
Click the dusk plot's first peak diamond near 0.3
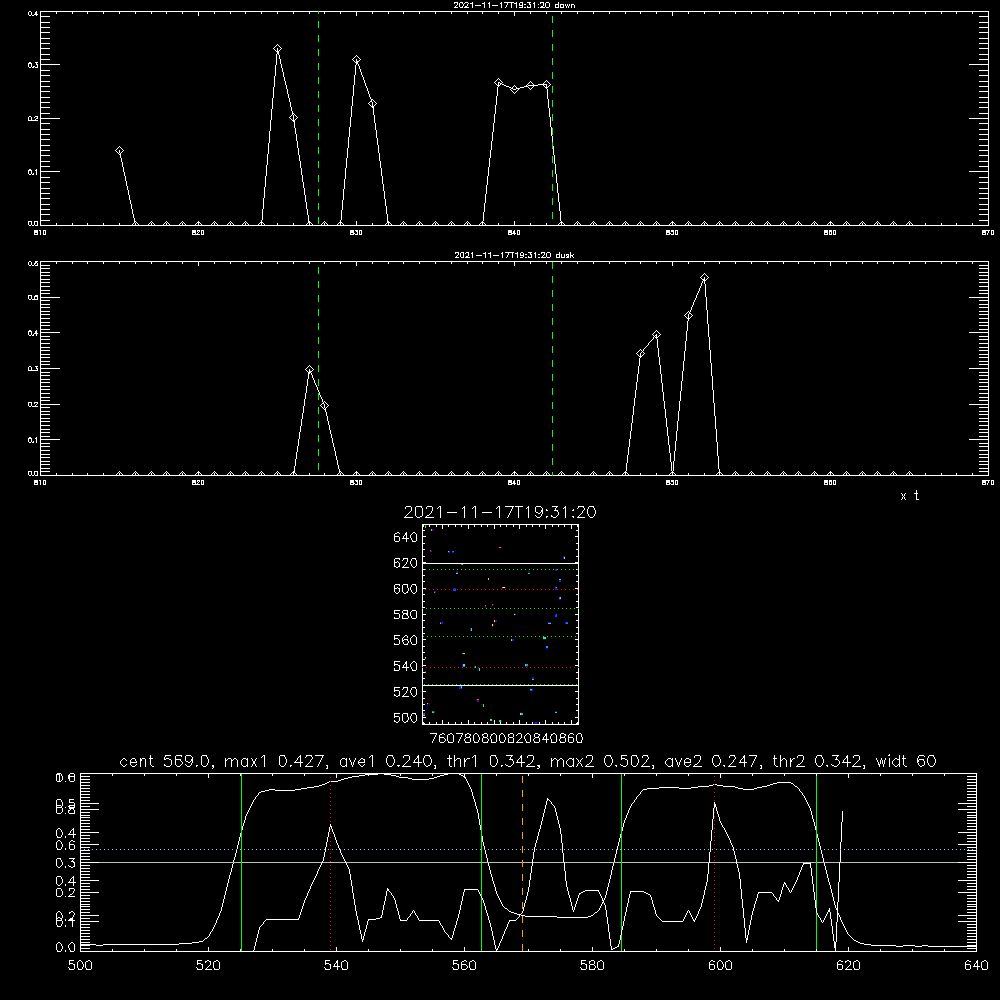[x=309, y=370]
